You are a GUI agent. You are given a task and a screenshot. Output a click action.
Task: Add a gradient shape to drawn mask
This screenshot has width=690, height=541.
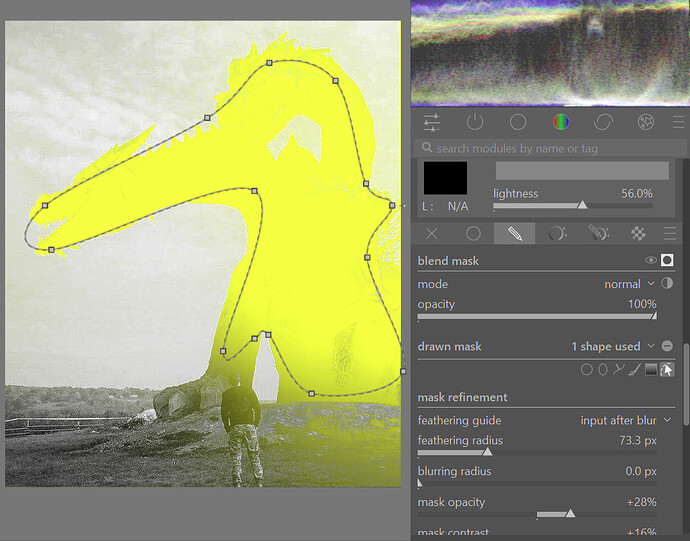click(x=651, y=369)
